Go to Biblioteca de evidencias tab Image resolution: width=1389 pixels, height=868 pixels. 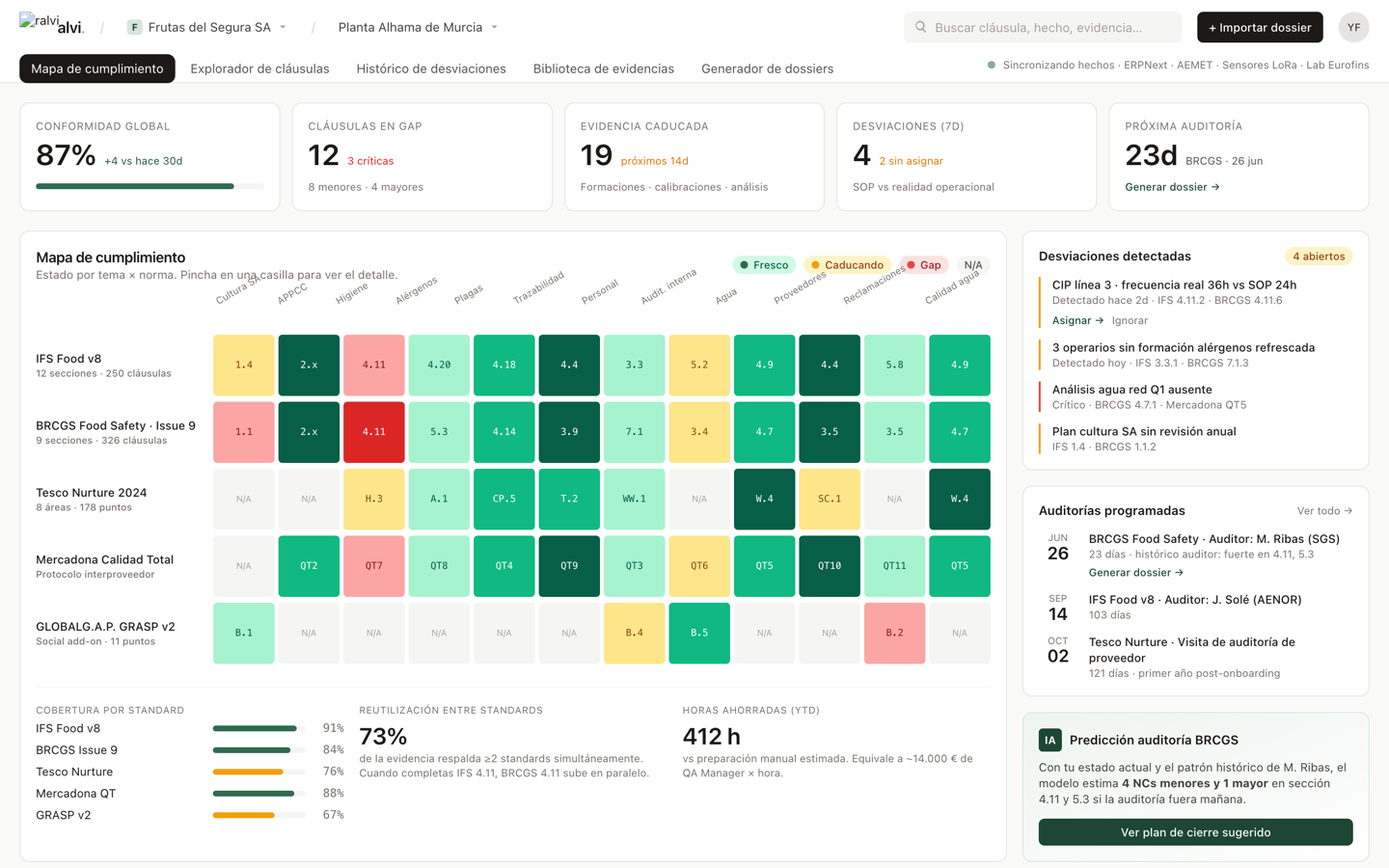[604, 68]
